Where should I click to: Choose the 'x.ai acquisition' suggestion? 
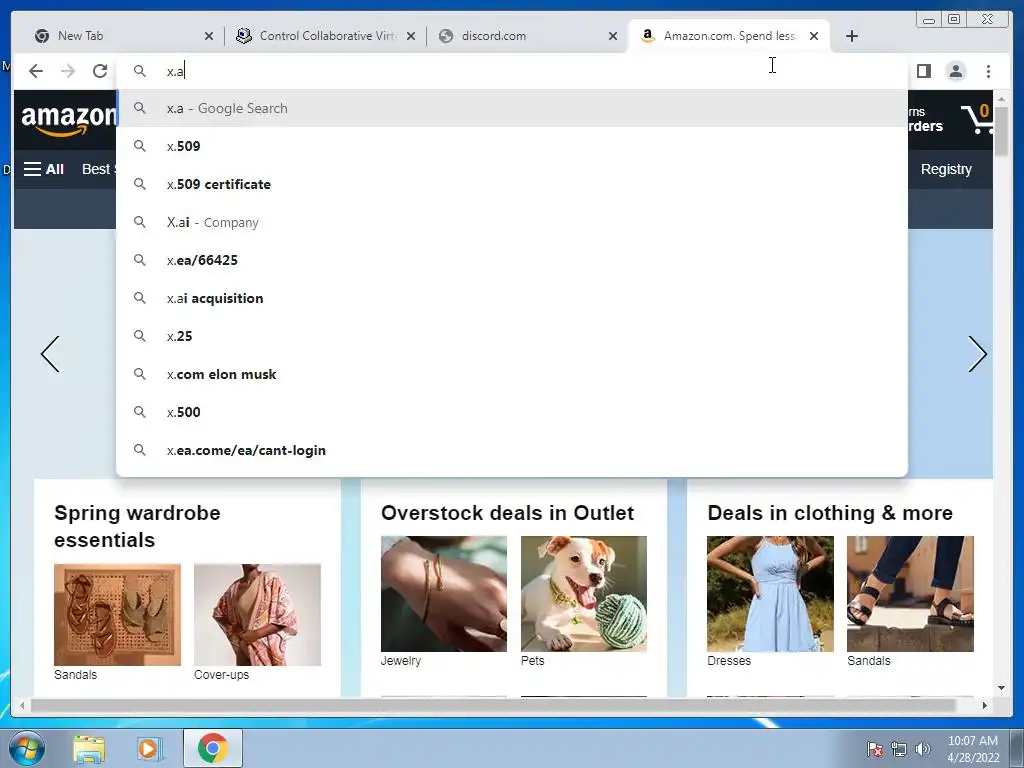pos(512,298)
